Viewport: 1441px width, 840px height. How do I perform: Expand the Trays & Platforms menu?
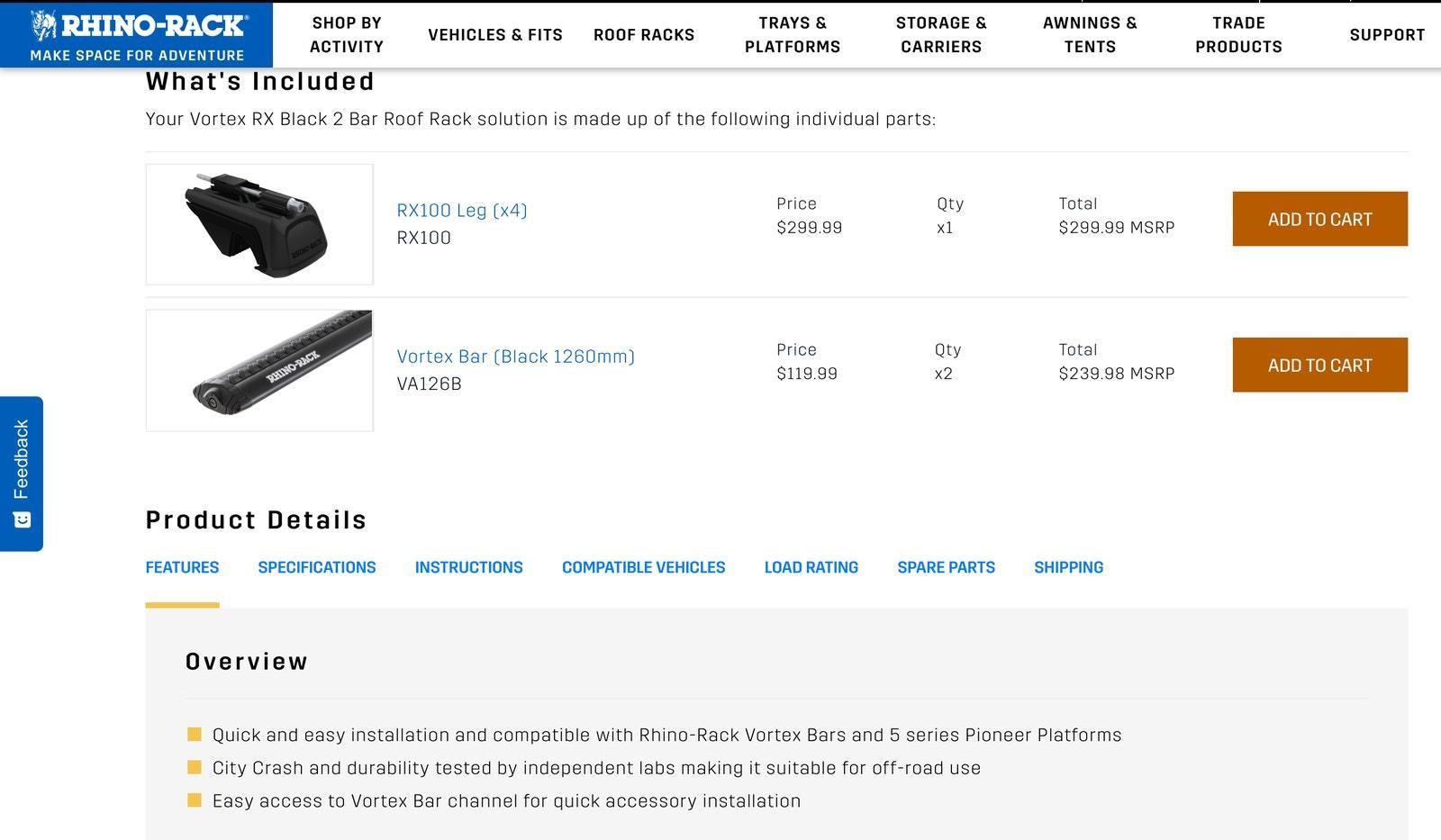(793, 35)
